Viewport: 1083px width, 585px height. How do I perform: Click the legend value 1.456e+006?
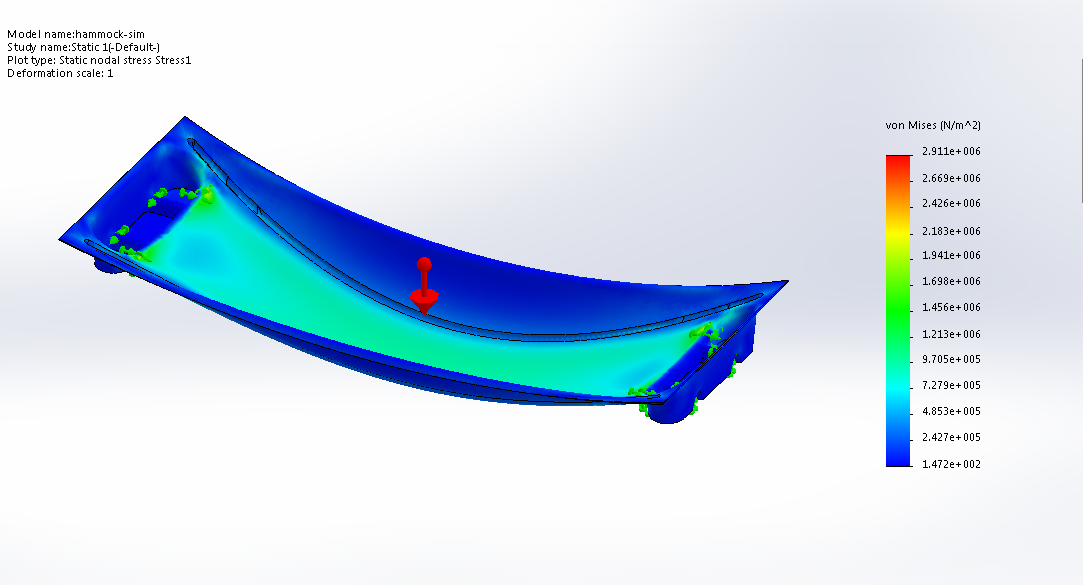click(951, 307)
